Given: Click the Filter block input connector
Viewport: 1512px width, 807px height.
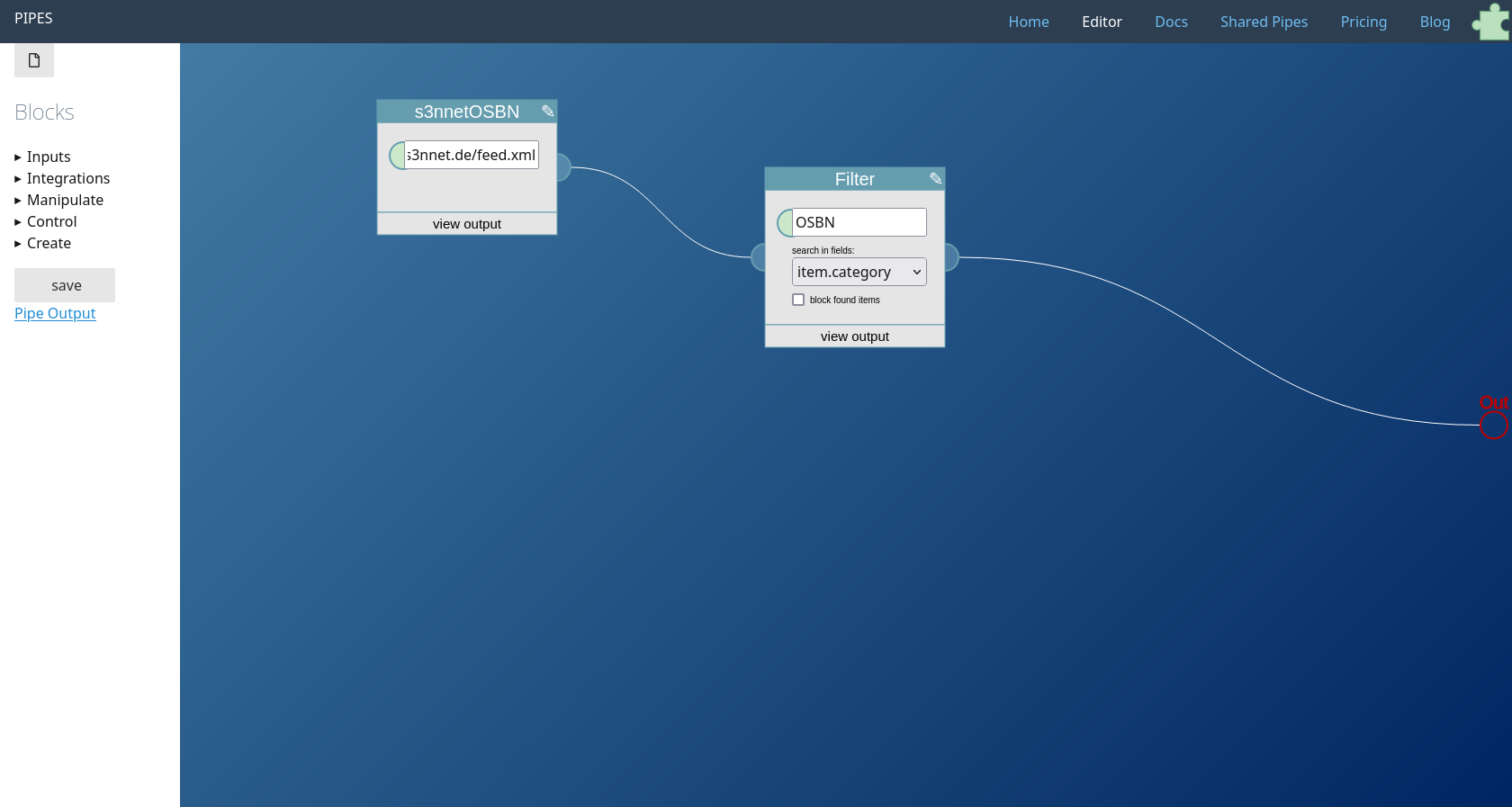Looking at the screenshot, I should 759,257.
